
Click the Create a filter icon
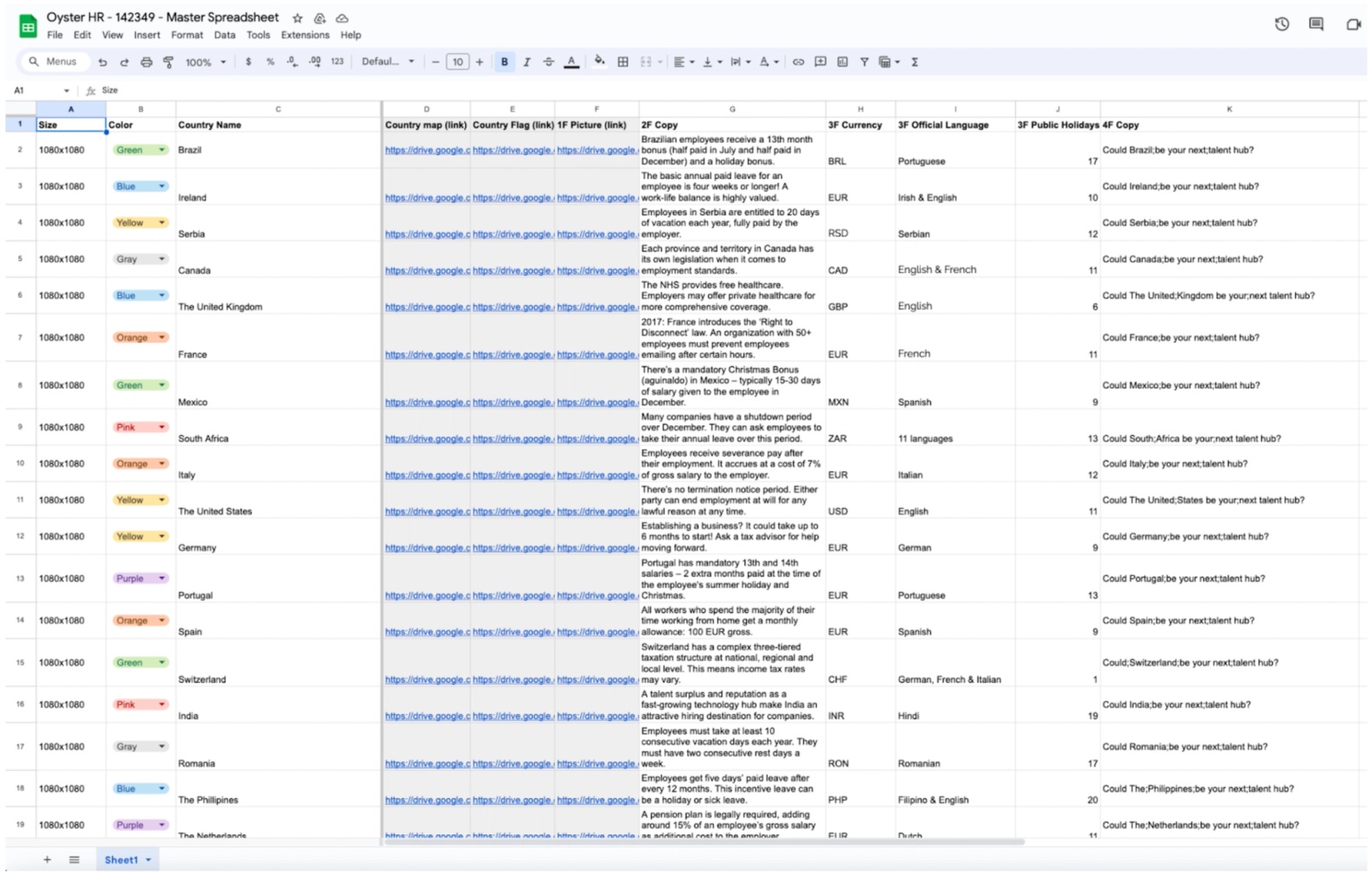point(864,62)
